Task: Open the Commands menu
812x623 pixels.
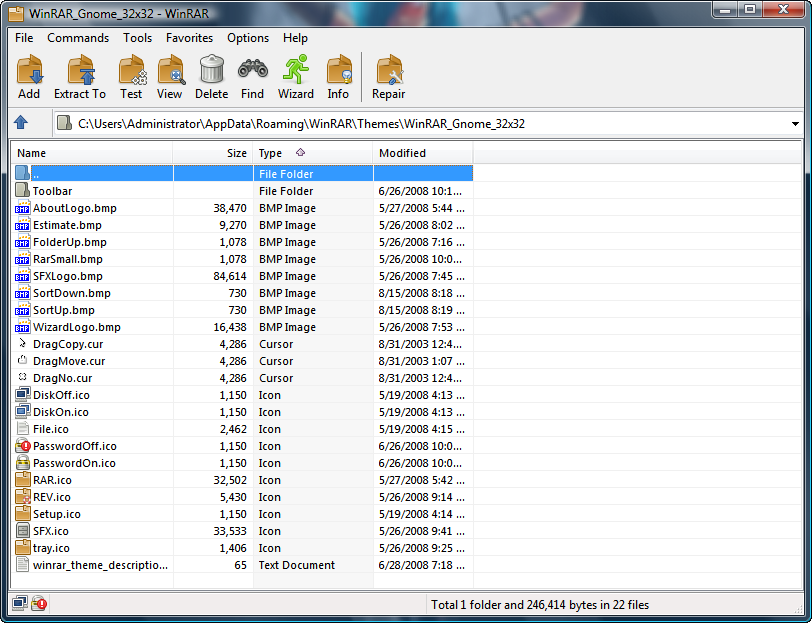Action: point(78,38)
